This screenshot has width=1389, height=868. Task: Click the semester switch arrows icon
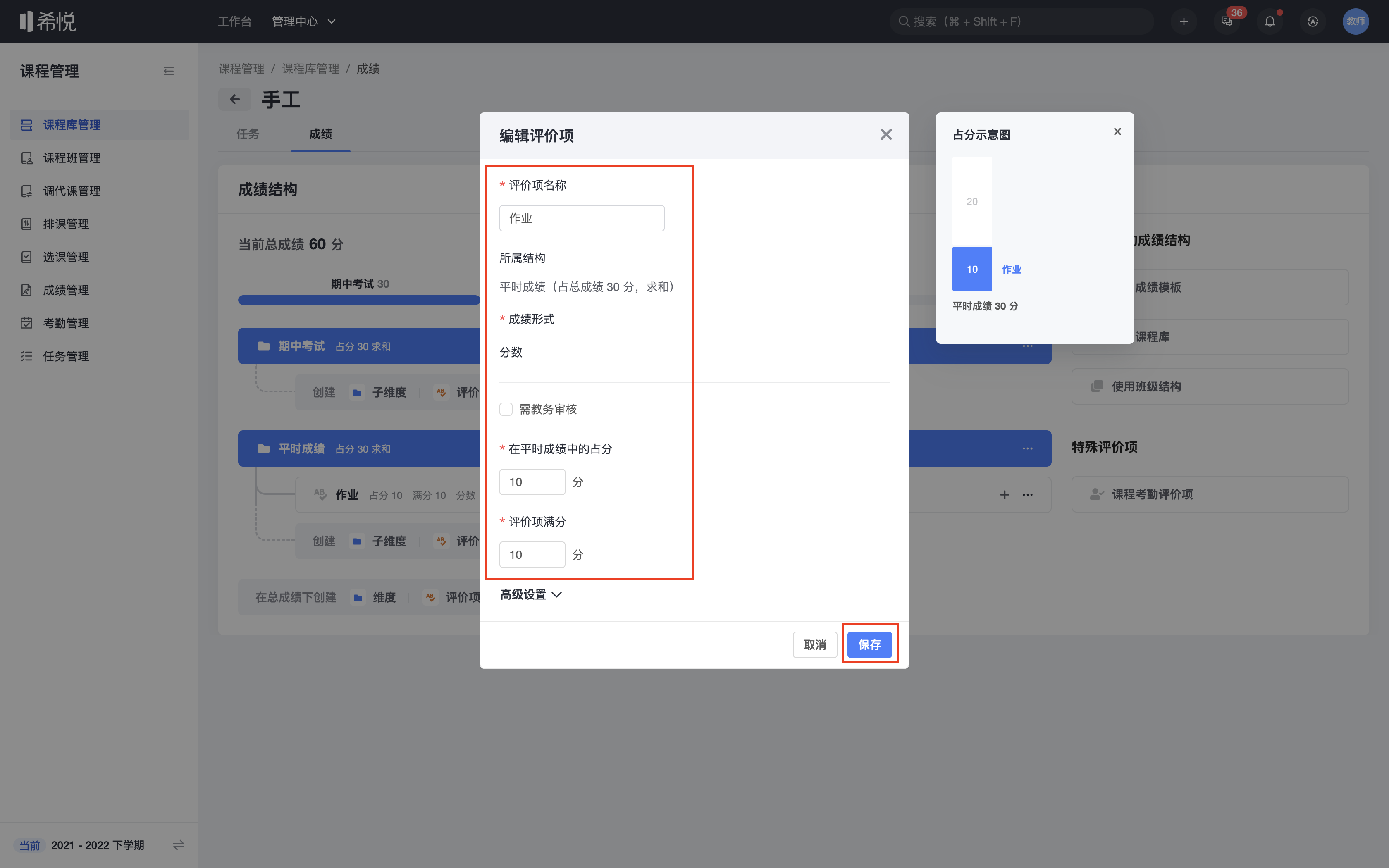179,844
